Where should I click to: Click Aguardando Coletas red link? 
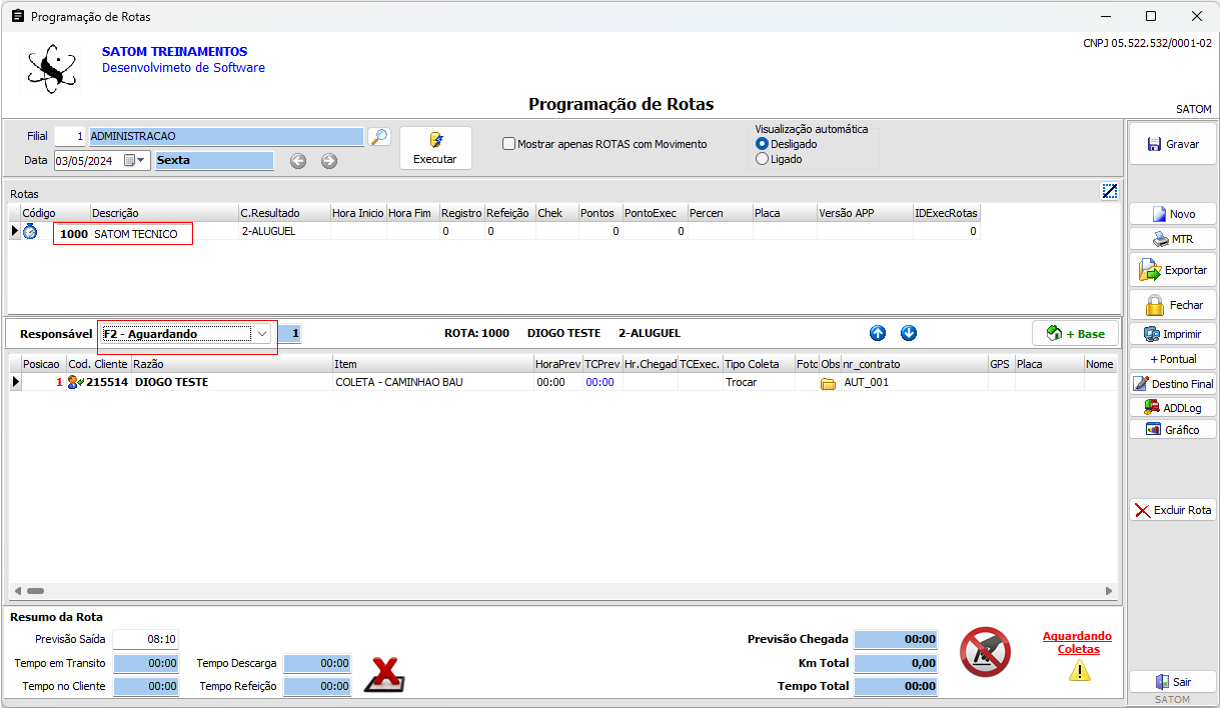[x=1077, y=642]
